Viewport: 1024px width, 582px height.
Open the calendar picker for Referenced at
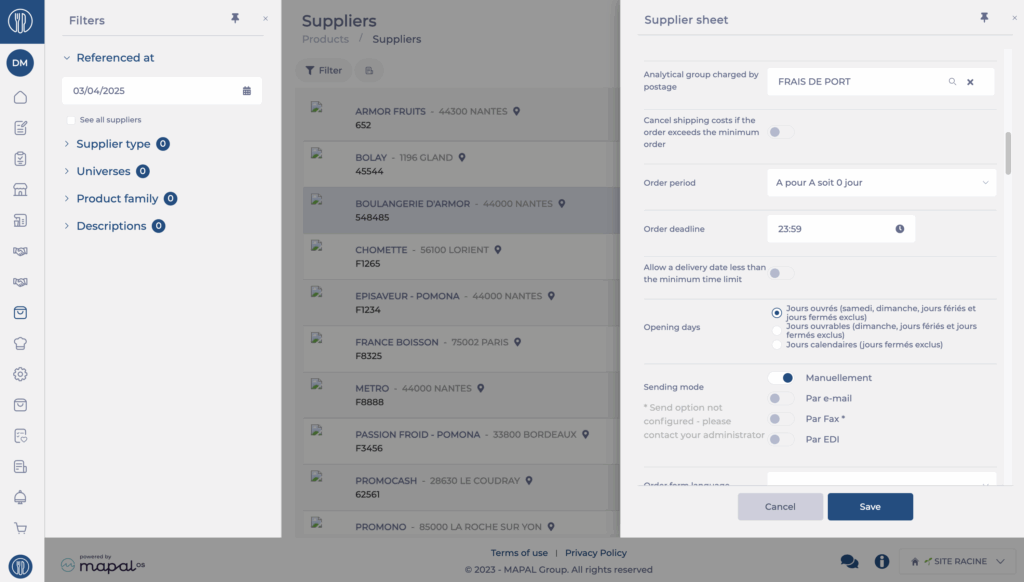247,91
